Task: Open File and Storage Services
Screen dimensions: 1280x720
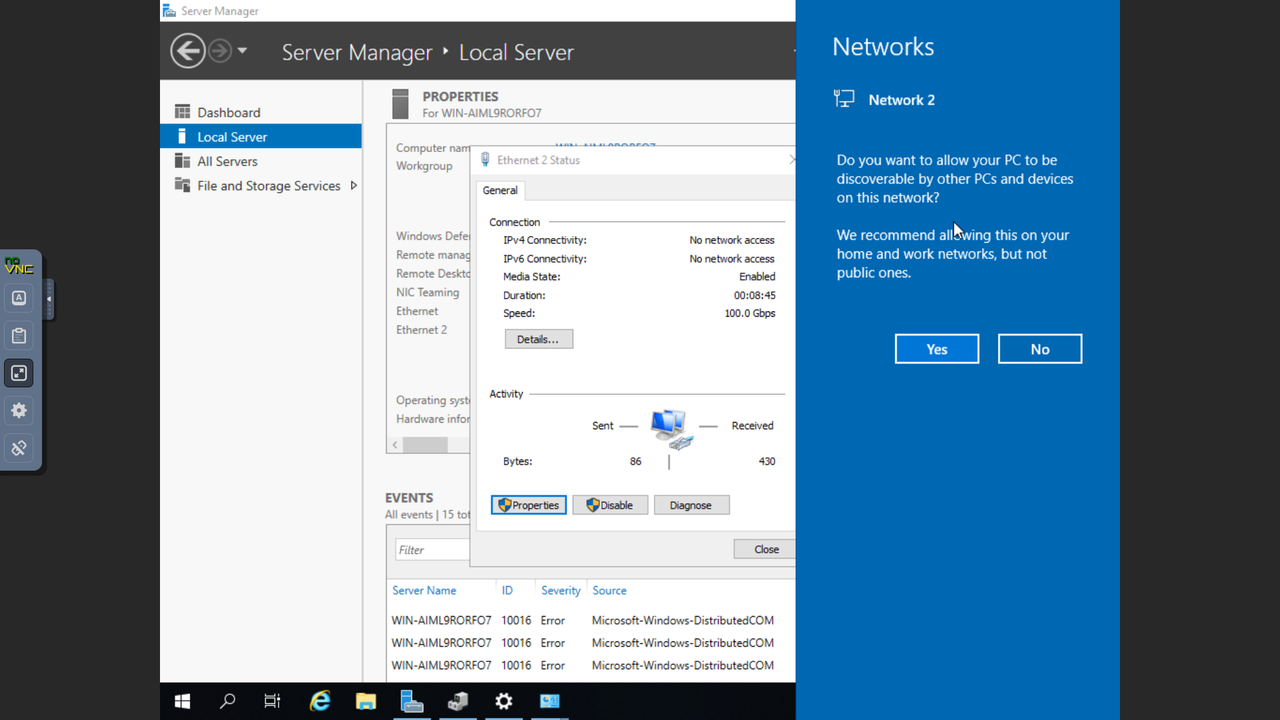Action: (268, 185)
